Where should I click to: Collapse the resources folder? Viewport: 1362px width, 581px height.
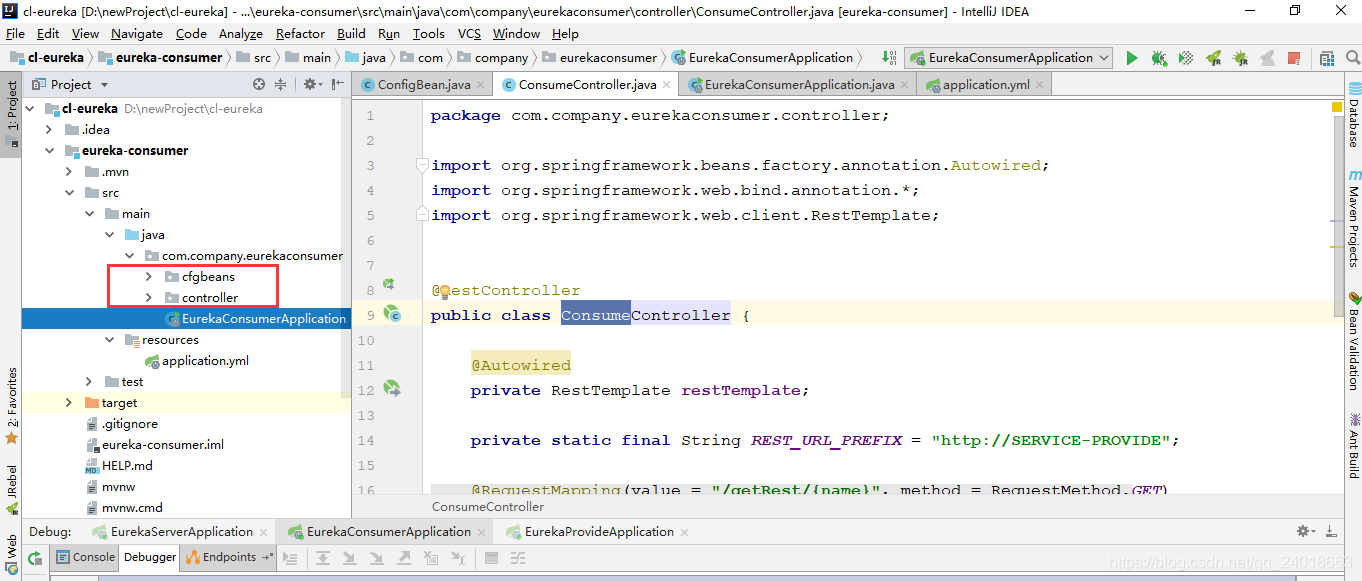(x=109, y=339)
